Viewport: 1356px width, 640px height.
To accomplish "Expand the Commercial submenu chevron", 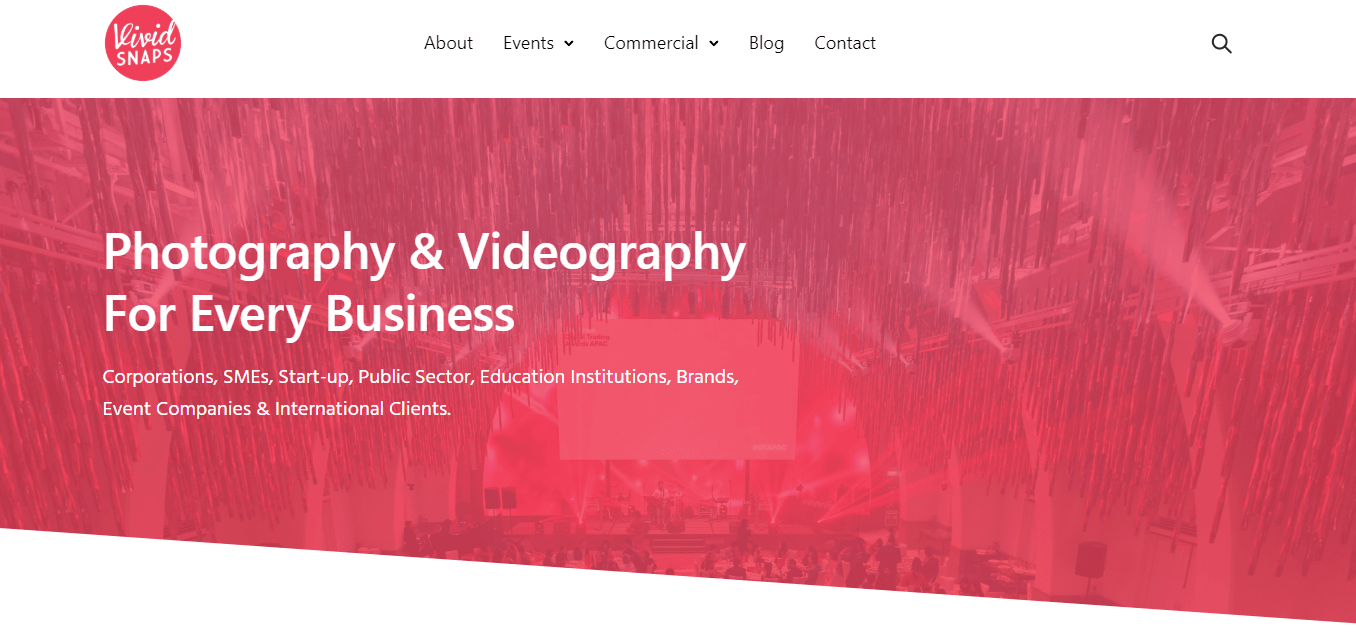I will pyautogui.click(x=714, y=43).
